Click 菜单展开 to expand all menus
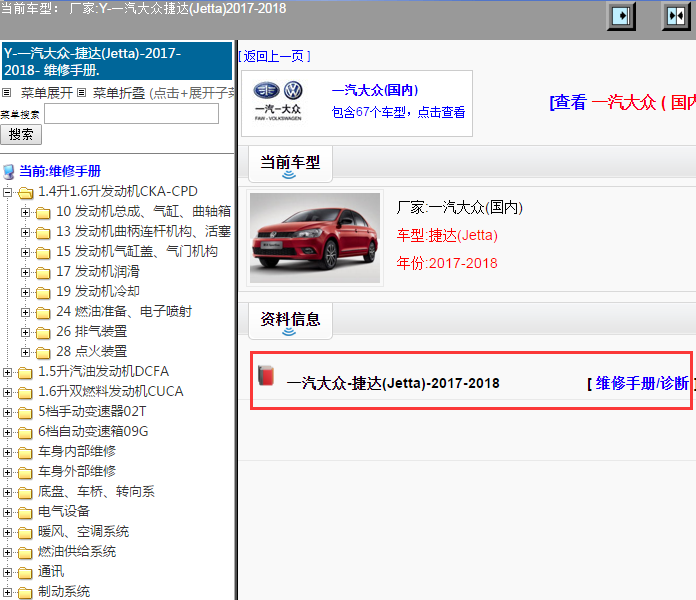 click(x=47, y=93)
